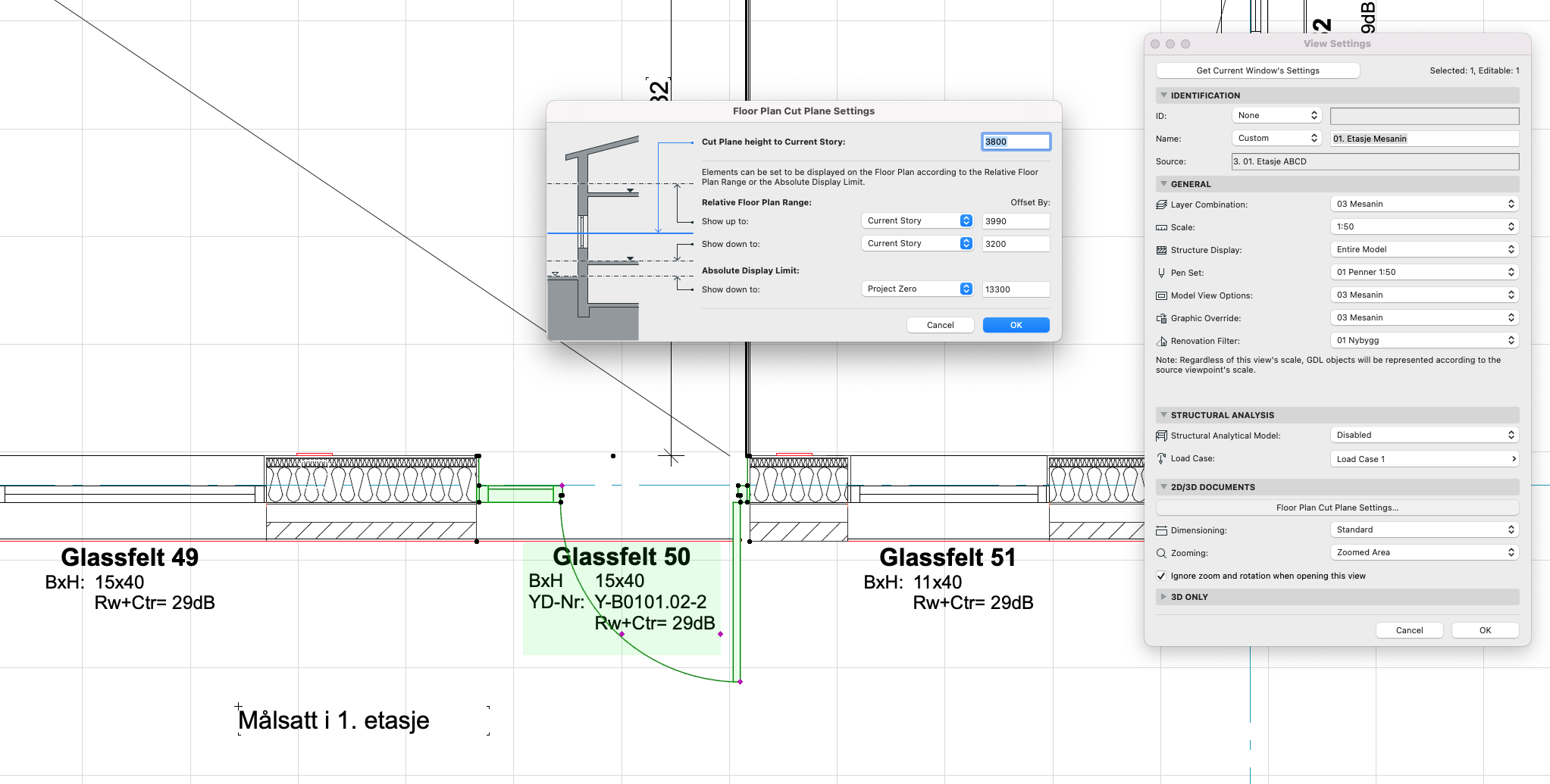Viewport: 1550px width, 784px height.
Task: Click the Scale icon in General
Action: (1161, 227)
